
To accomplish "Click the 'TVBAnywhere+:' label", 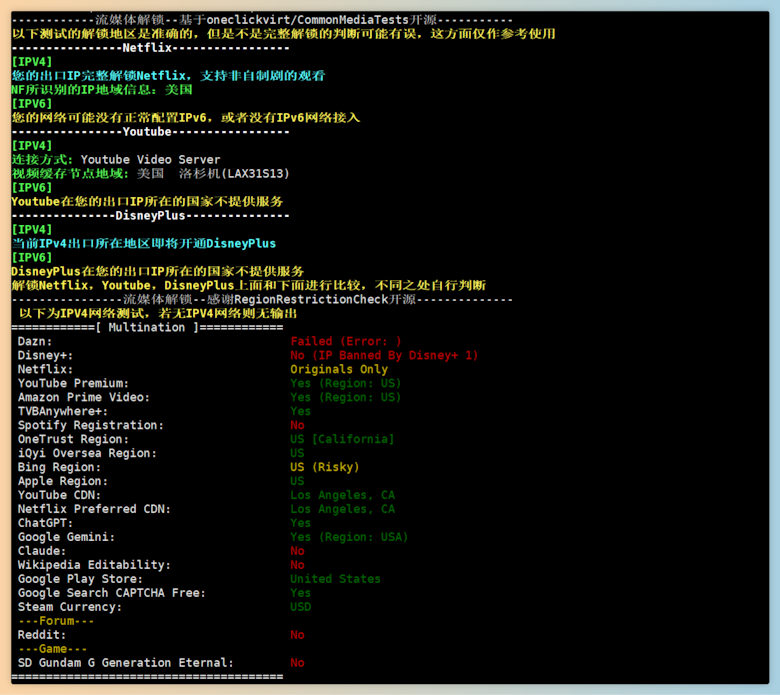I will (x=63, y=411).
